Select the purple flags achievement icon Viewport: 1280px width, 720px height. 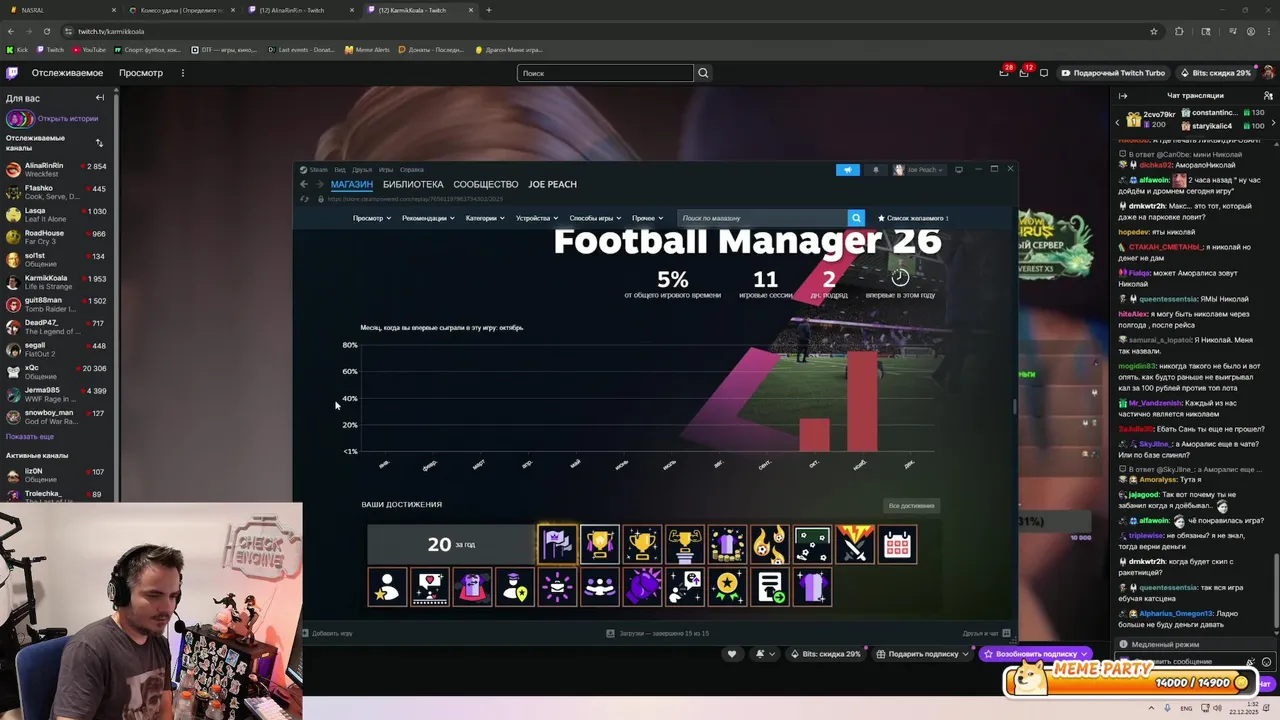click(x=557, y=545)
